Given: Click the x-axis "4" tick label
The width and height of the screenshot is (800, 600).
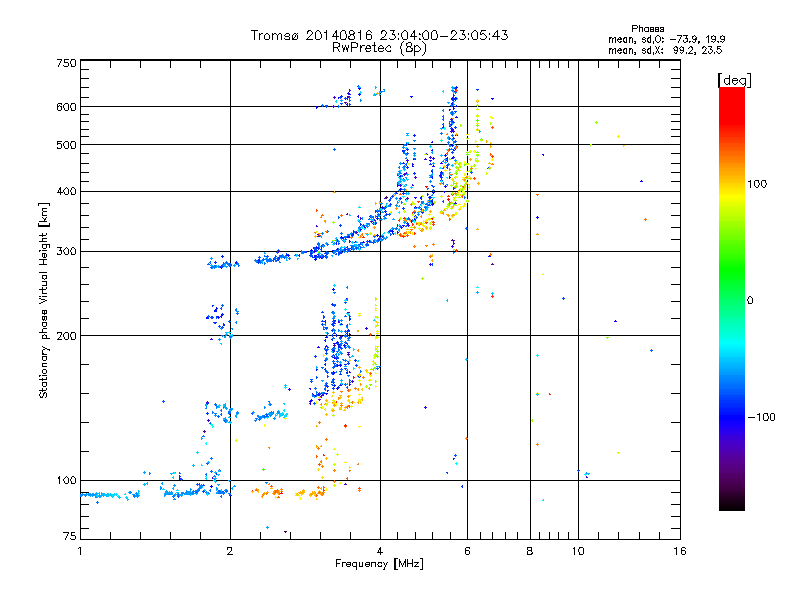Looking at the screenshot, I should (x=380, y=551).
